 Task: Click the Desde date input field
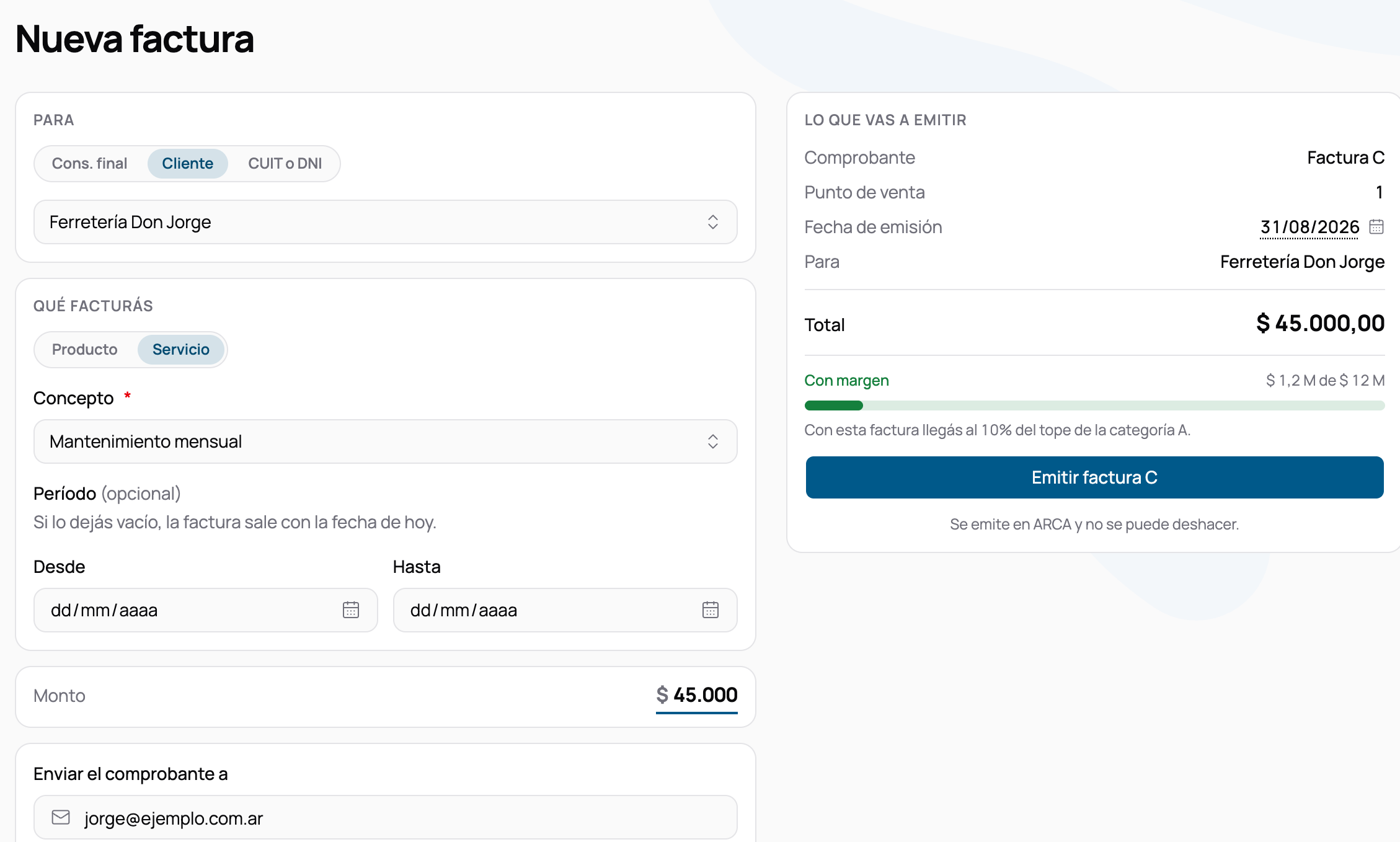click(x=205, y=610)
